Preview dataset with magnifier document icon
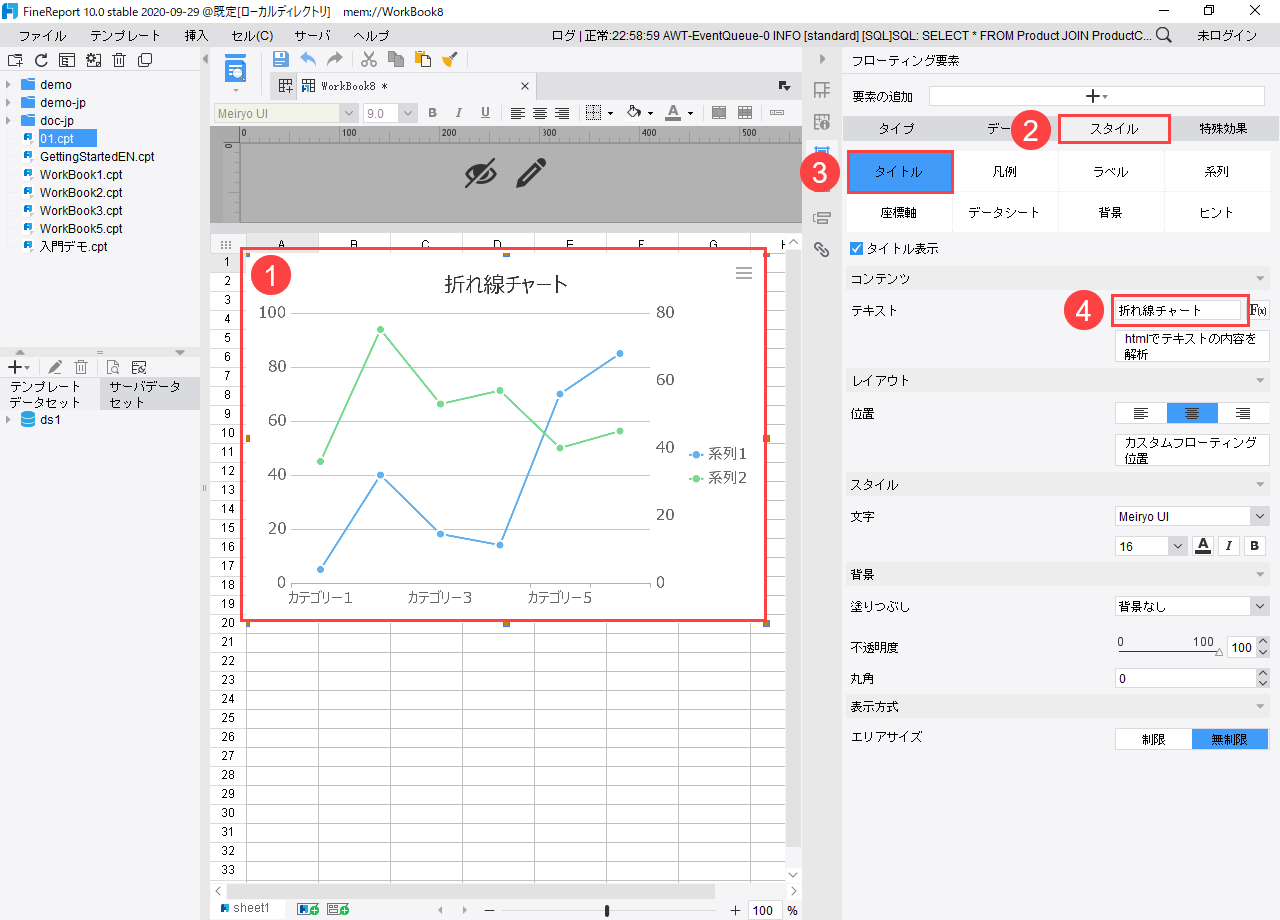Image resolution: width=1280 pixels, height=920 pixels. [112, 367]
